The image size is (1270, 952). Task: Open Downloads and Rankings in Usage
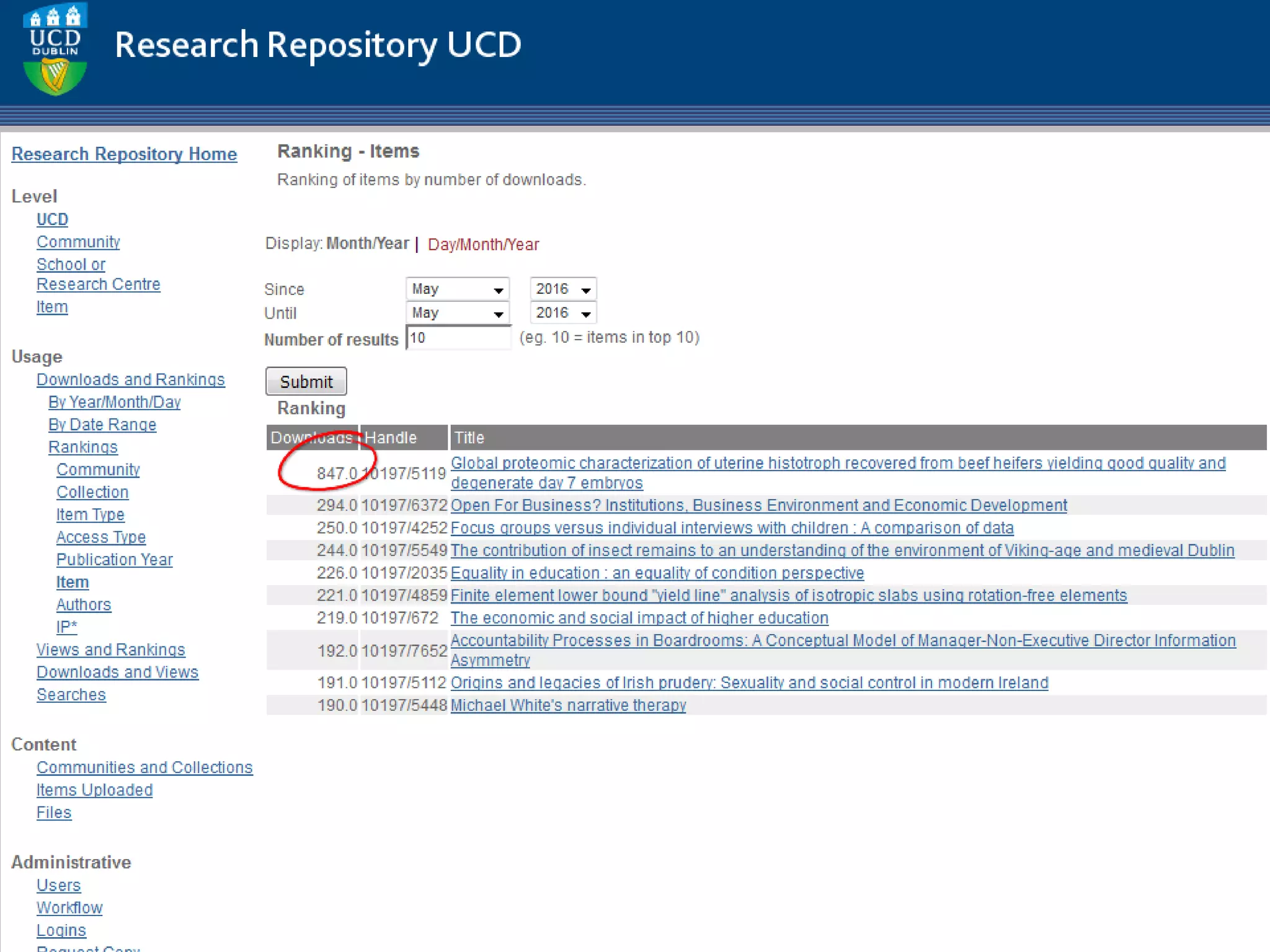coord(130,379)
